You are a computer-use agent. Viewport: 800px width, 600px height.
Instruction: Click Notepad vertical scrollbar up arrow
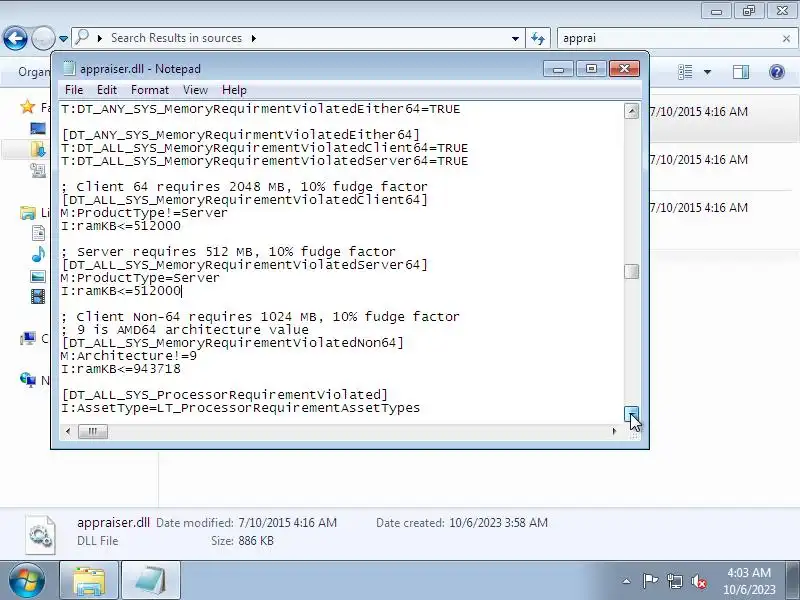point(632,111)
